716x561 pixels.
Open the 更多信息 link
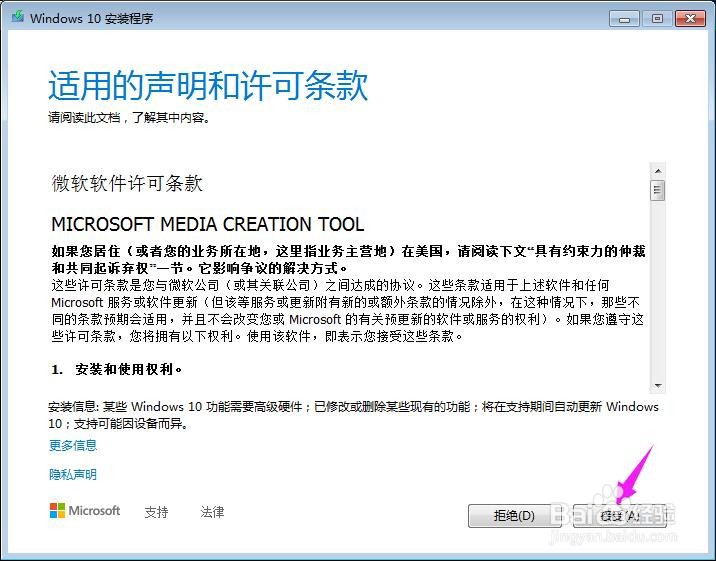73,446
